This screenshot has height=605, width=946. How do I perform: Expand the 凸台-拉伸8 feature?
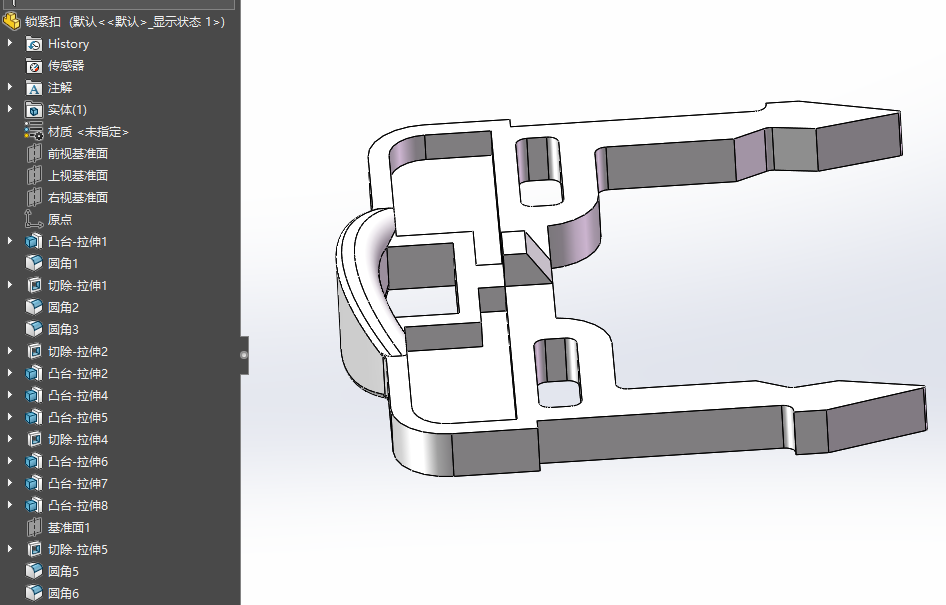10,505
